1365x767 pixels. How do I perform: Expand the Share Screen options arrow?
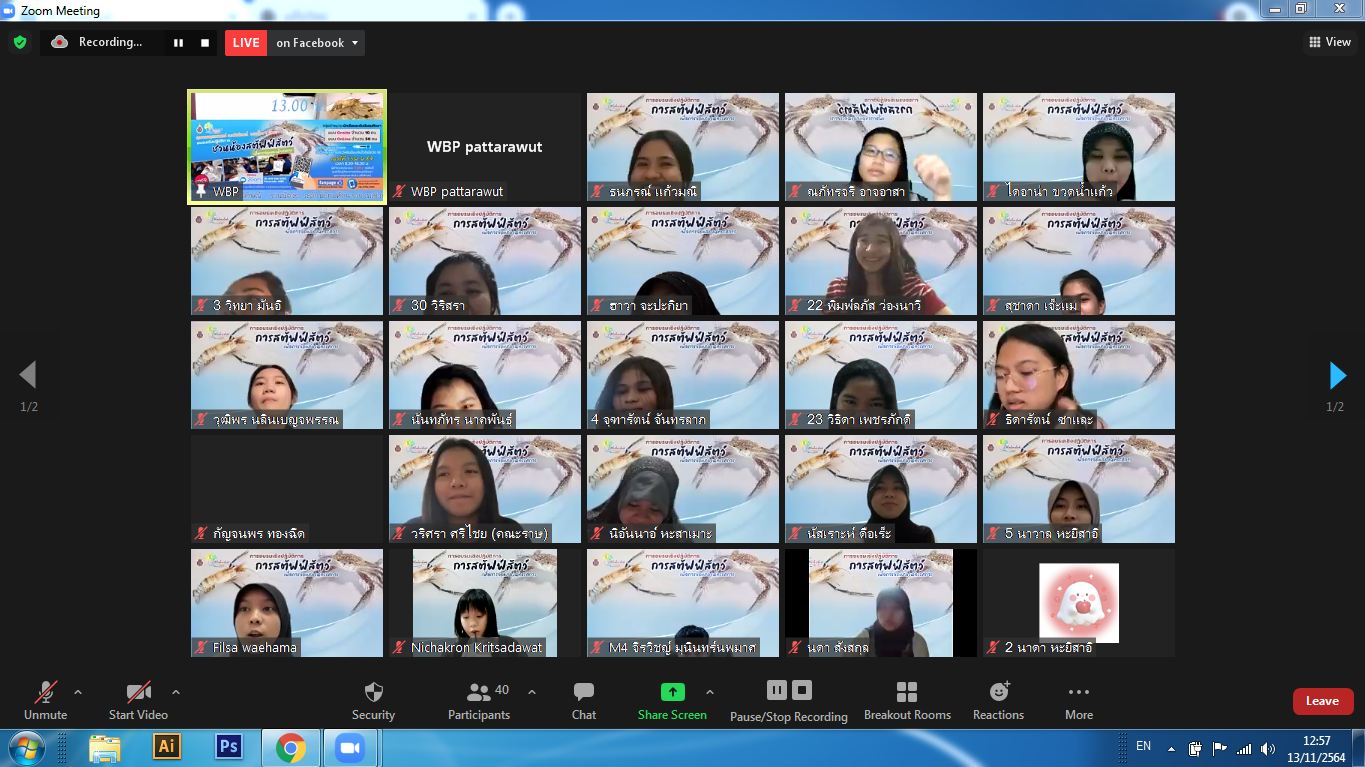tap(710, 692)
